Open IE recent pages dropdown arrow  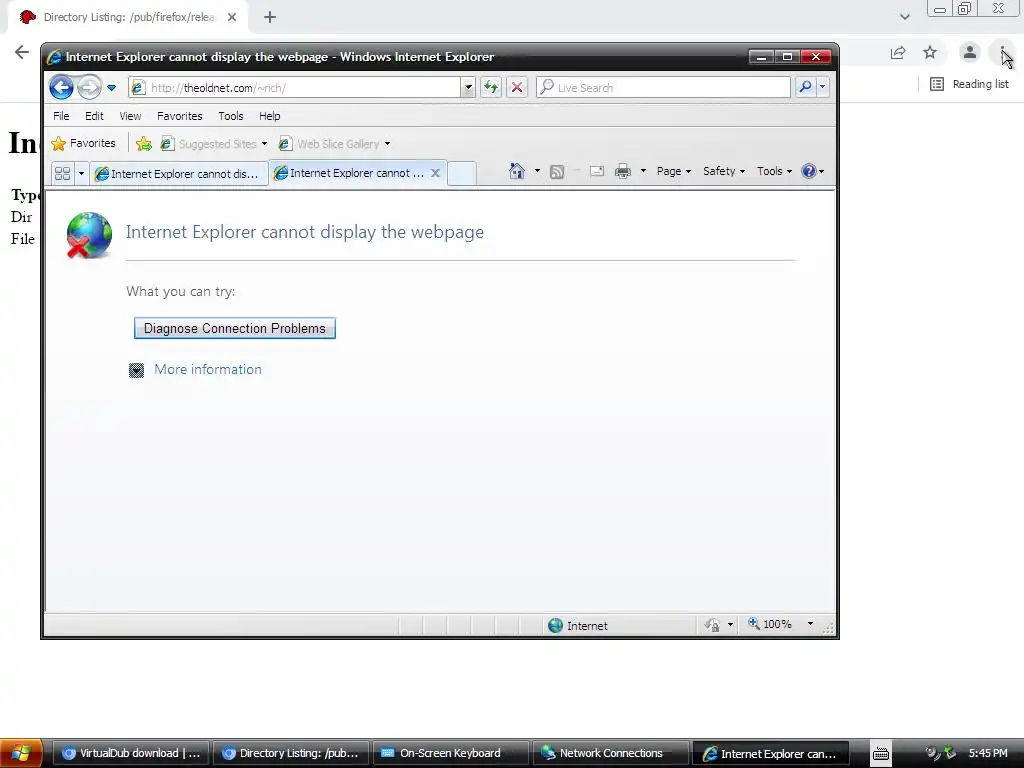pos(112,88)
